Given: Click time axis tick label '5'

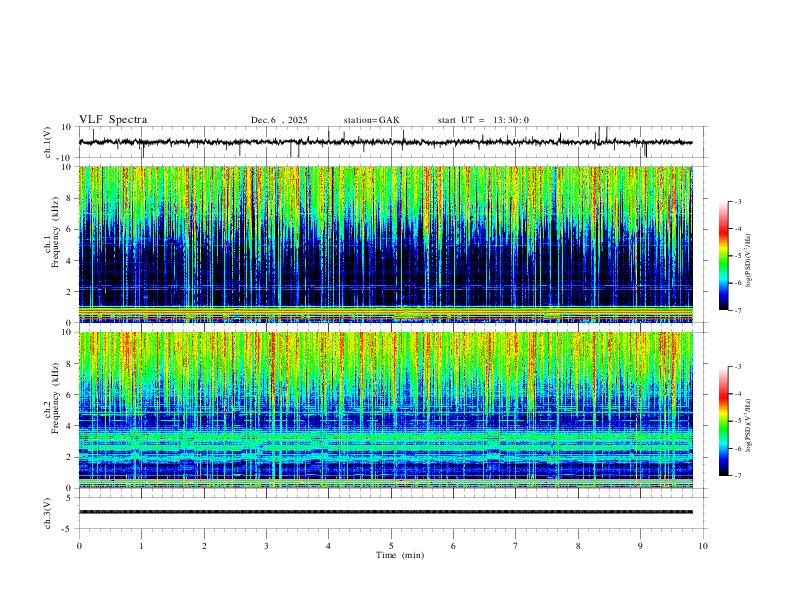Looking at the screenshot, I should (391, 546).
